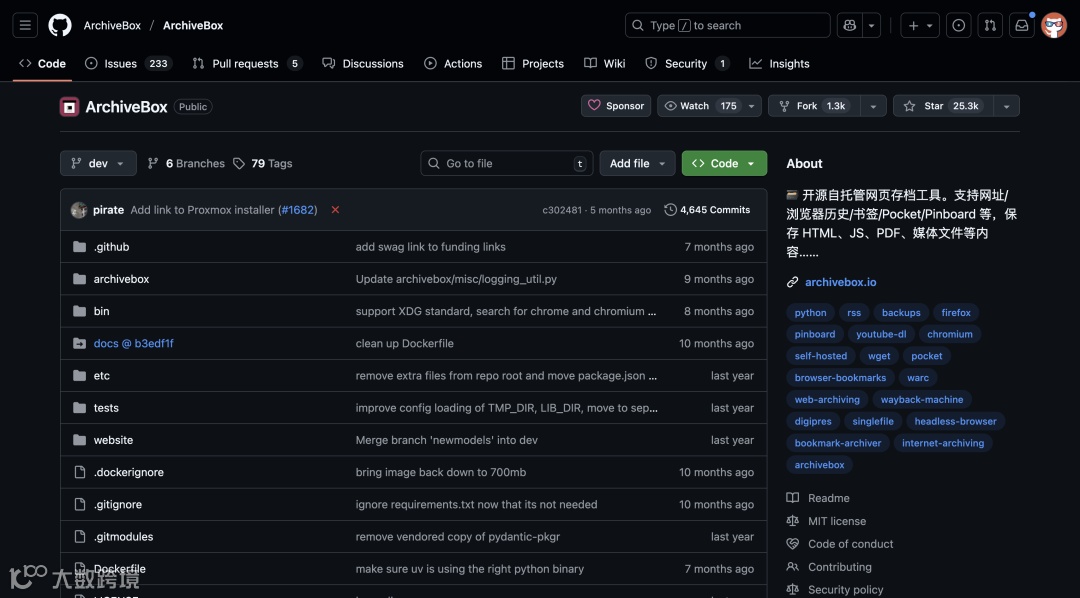This screenshot has width=1080, height=598.
Task: Open the Watch notifications dropdown
Action: (x=709, y=106)
